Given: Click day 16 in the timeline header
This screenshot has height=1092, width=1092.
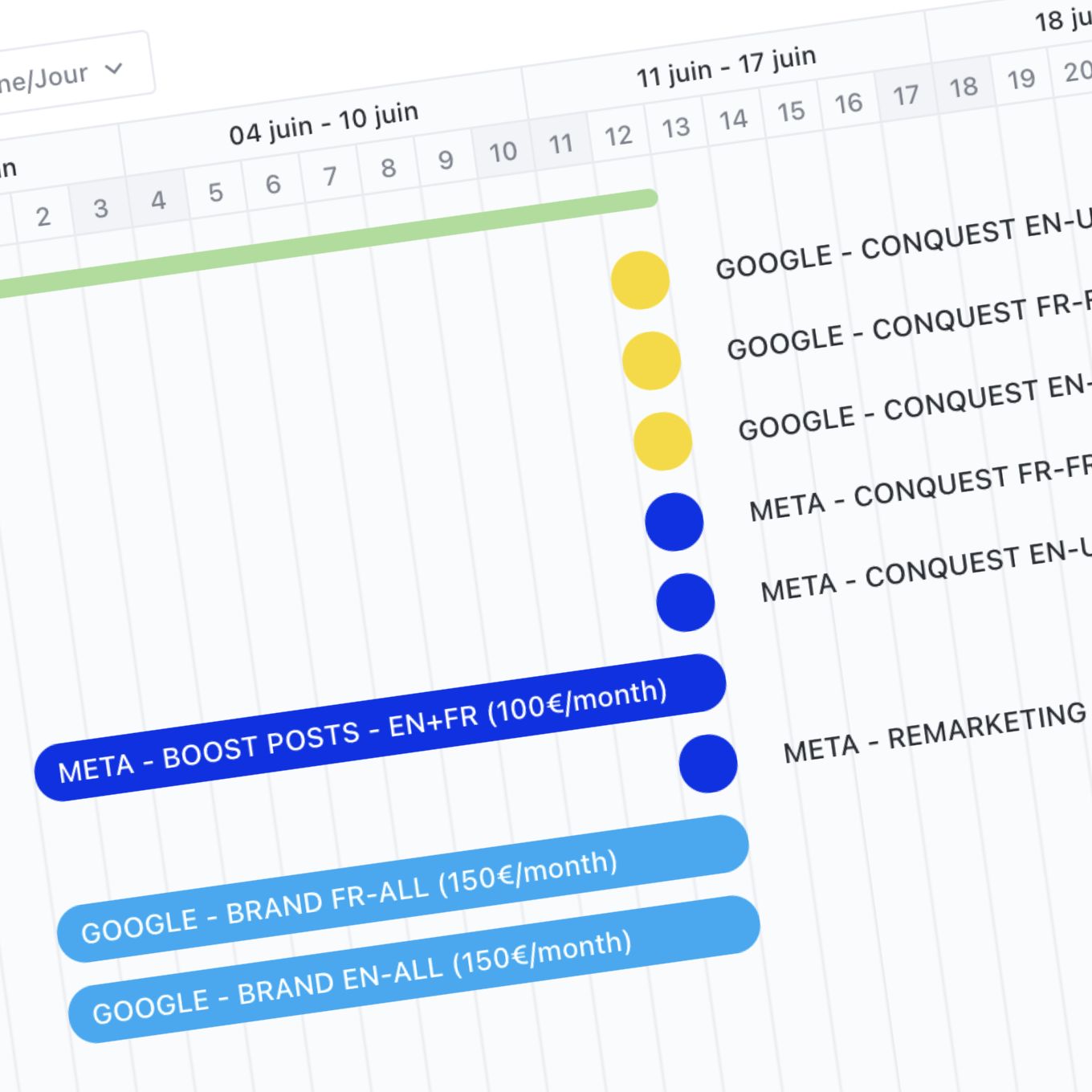Looking at the screenshot, I should [x=848, y=103].
